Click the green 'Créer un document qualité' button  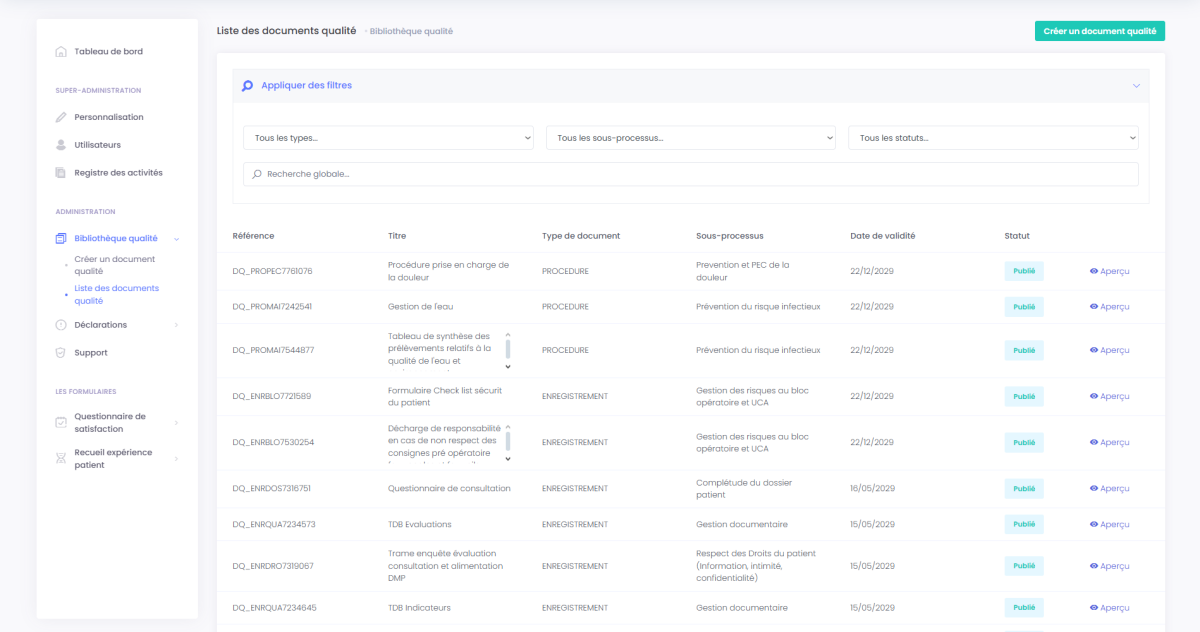click(1099, 31)
